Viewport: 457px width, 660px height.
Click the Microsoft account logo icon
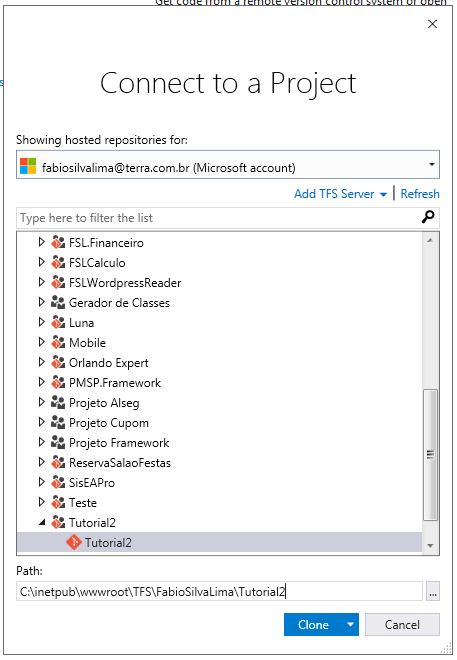point(28,166)
